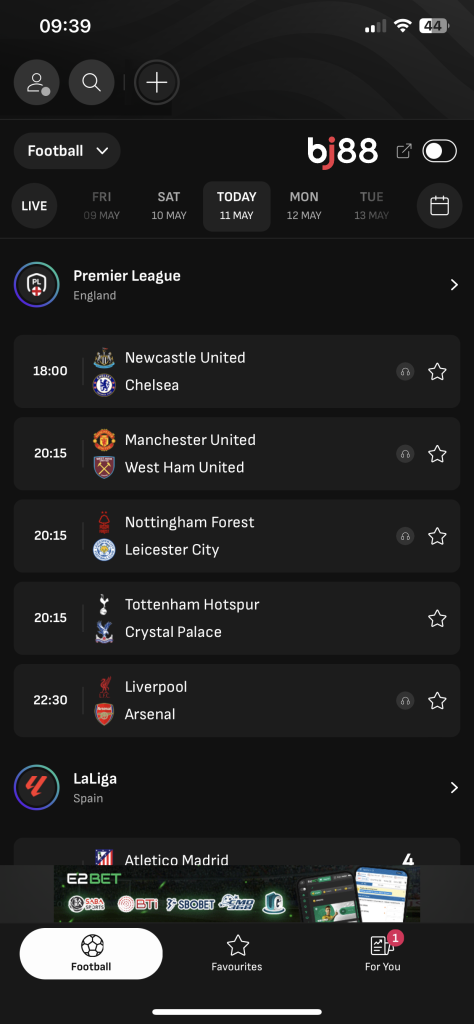Tap the E2BET advertisement banner
This screenshot has width=474, height=1024.
click(x=237, y=894)
